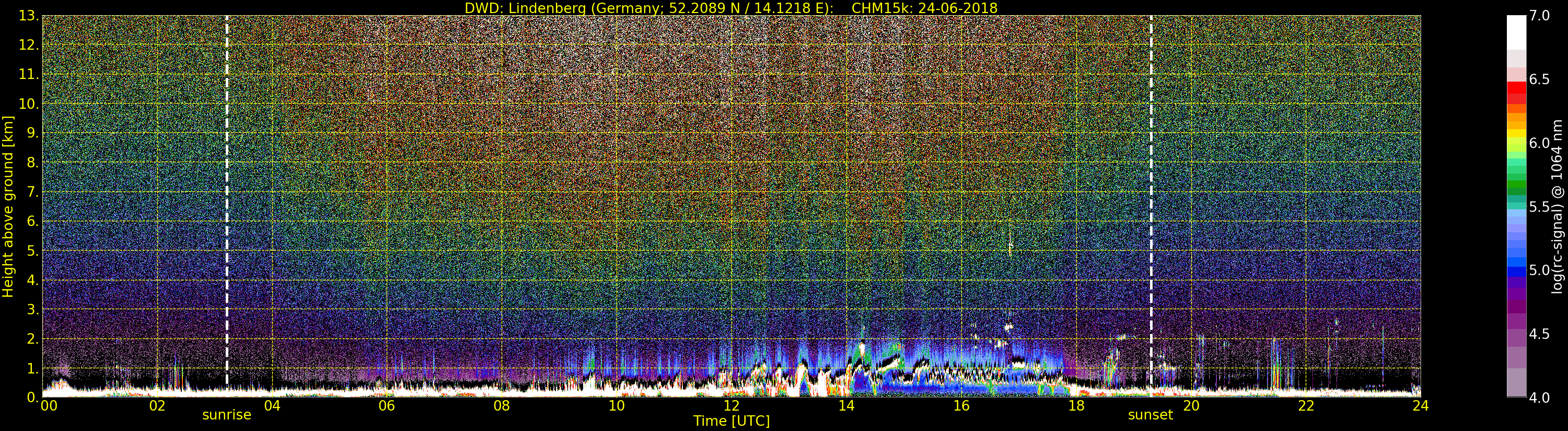
Task: Click the 'Time [UTC]' axis label
Action: tap(731, 421)
